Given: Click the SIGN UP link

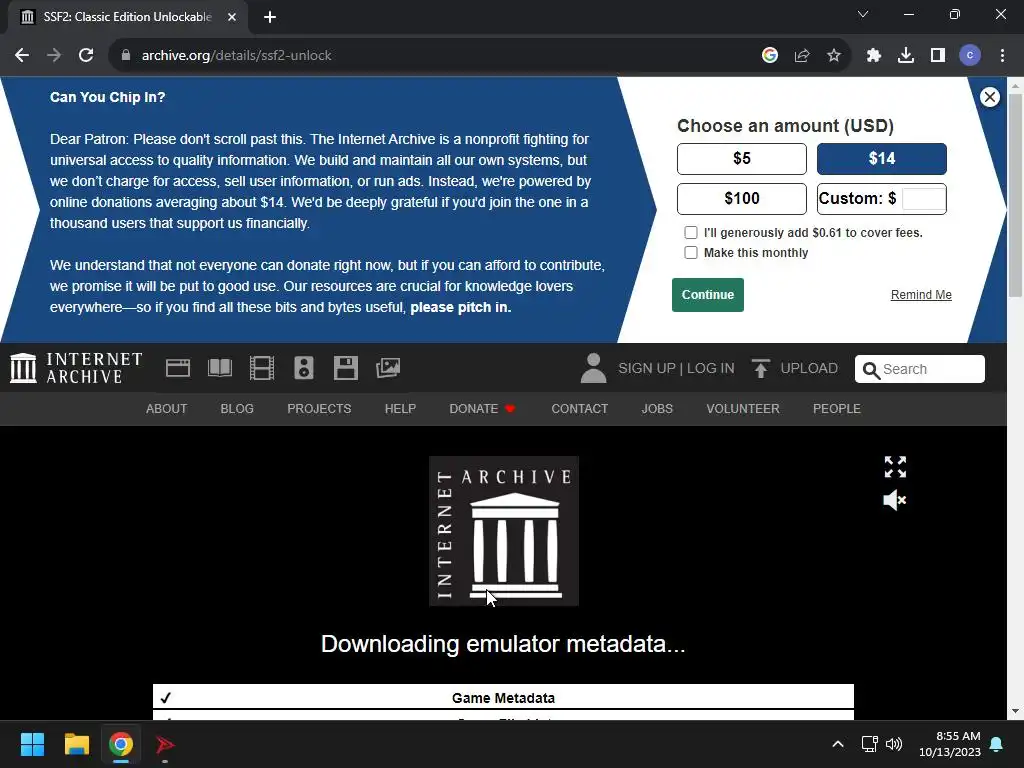Looking at the screenshot, I should [647, 368].
